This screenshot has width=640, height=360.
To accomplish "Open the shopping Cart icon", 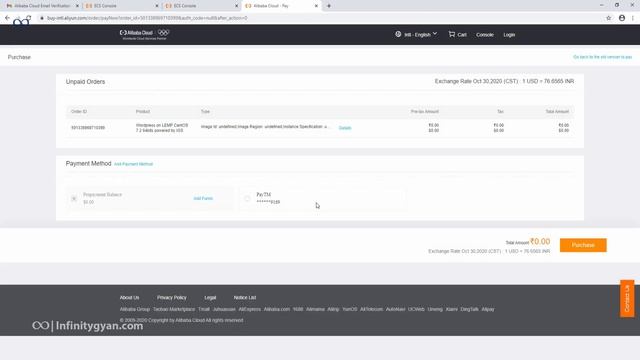I will (x=451, y=34).
